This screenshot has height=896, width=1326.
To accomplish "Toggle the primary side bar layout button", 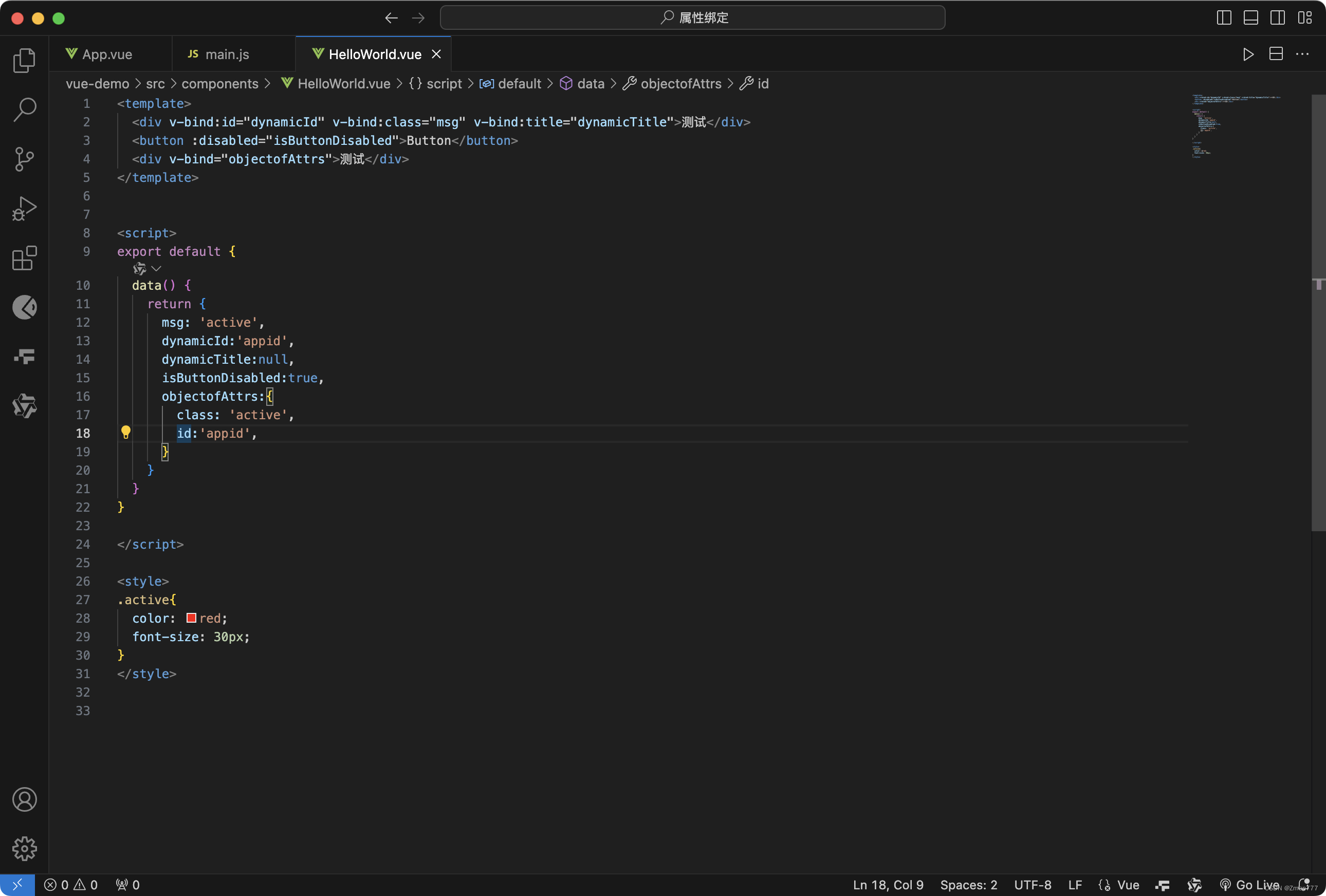I will (x=1223, y=17).
